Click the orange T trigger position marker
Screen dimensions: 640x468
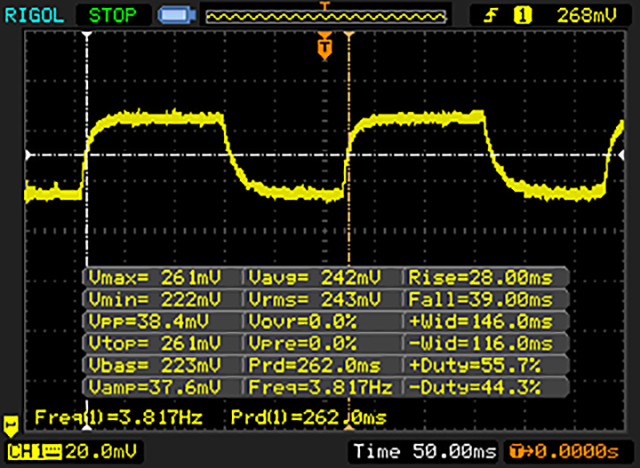pos(324,47)
